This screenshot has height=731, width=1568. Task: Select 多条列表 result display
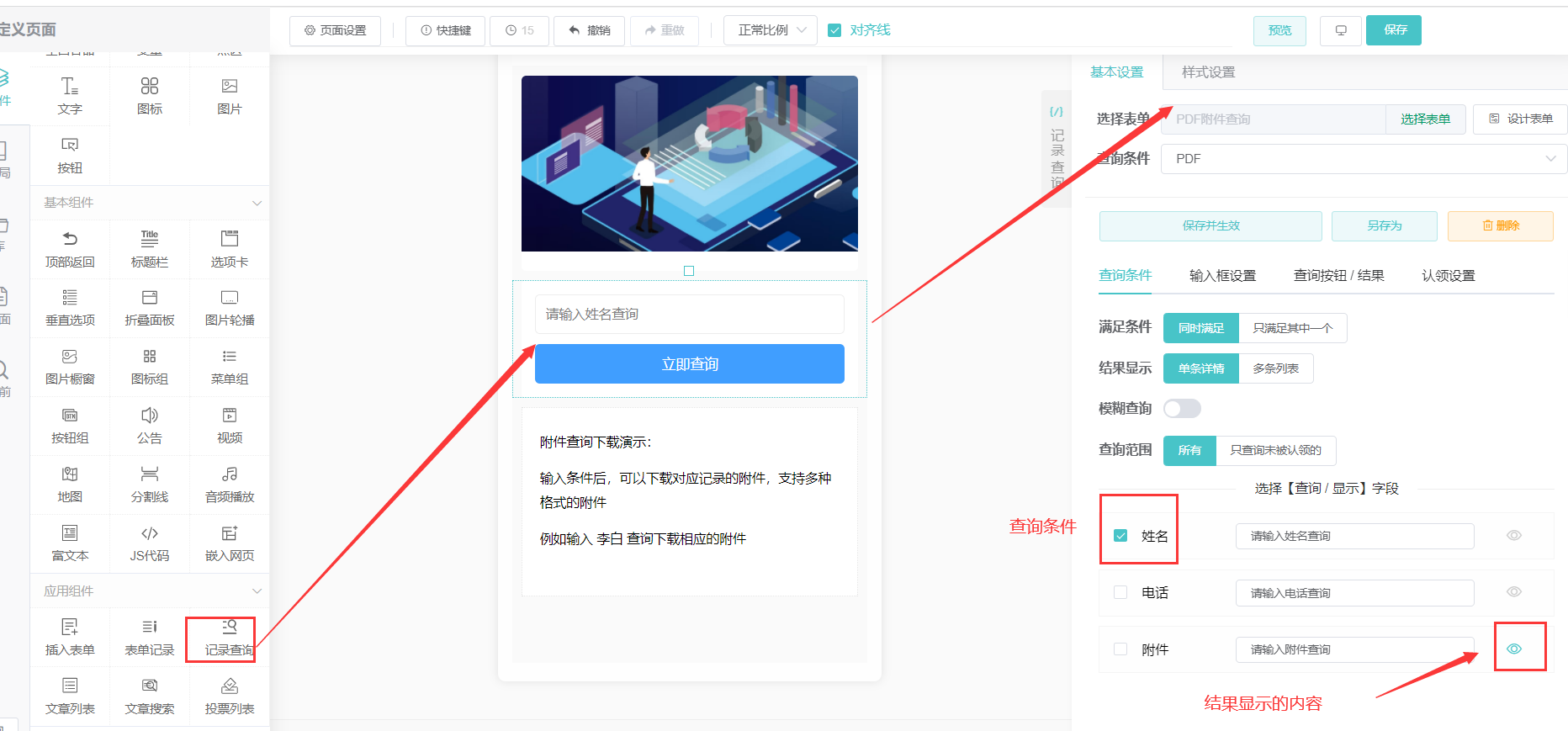point(1276,368)
